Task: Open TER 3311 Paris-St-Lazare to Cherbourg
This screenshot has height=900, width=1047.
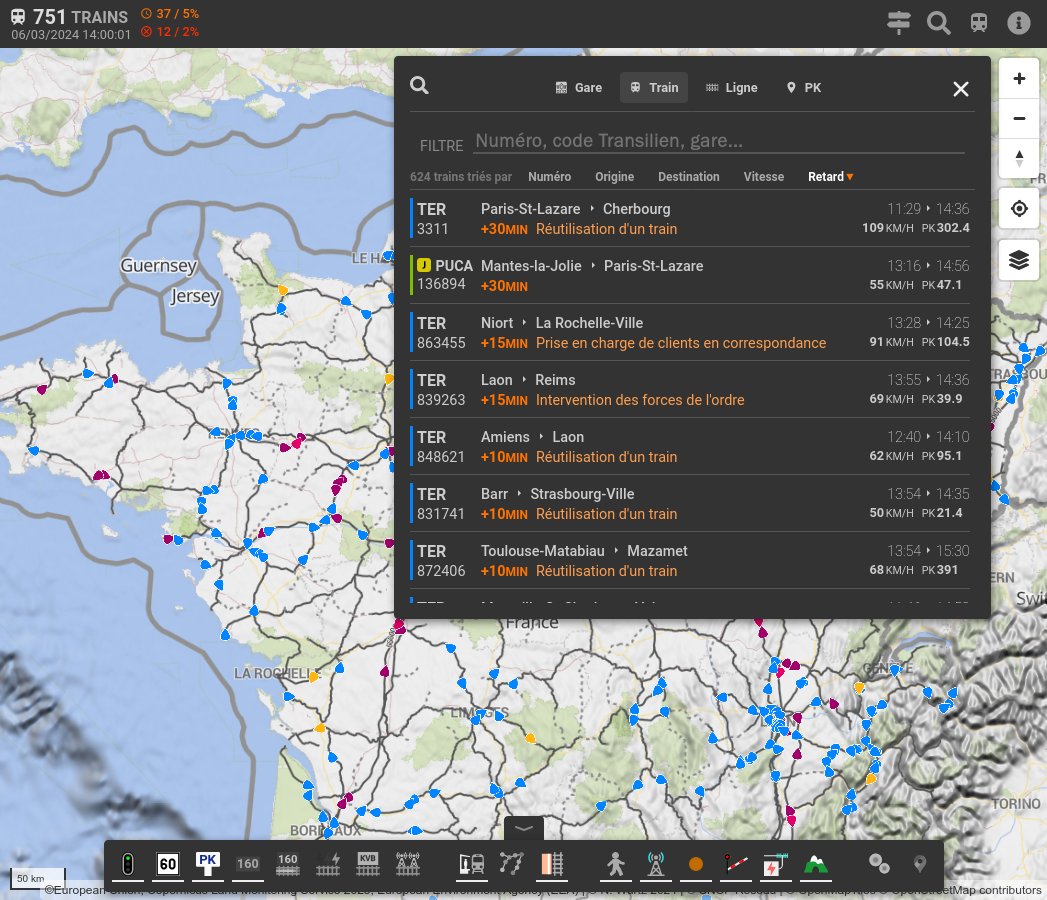Action: pyautogui.click(x=691, y=219)
